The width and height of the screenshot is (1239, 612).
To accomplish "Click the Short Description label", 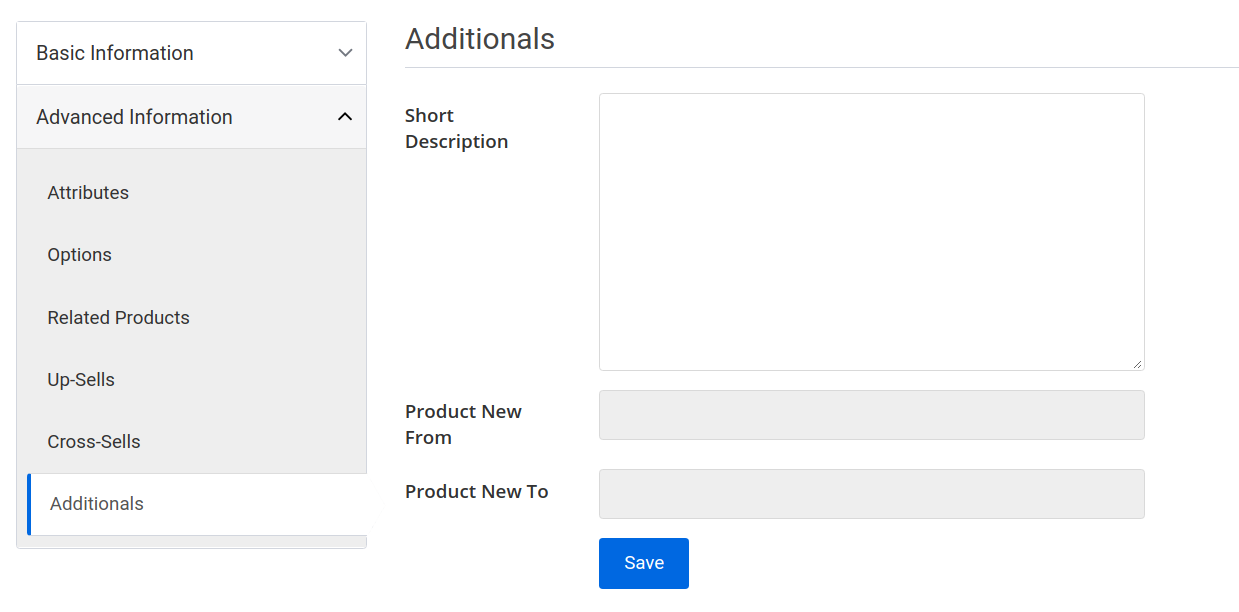I will pyautogui.click(x=456, y=128).
